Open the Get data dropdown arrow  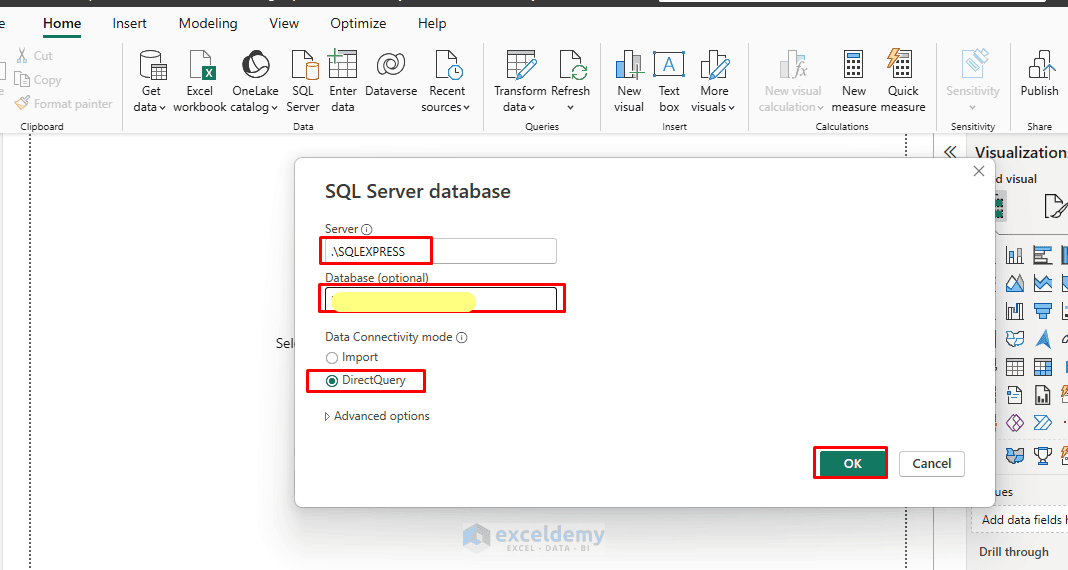(x=163, y=108)
